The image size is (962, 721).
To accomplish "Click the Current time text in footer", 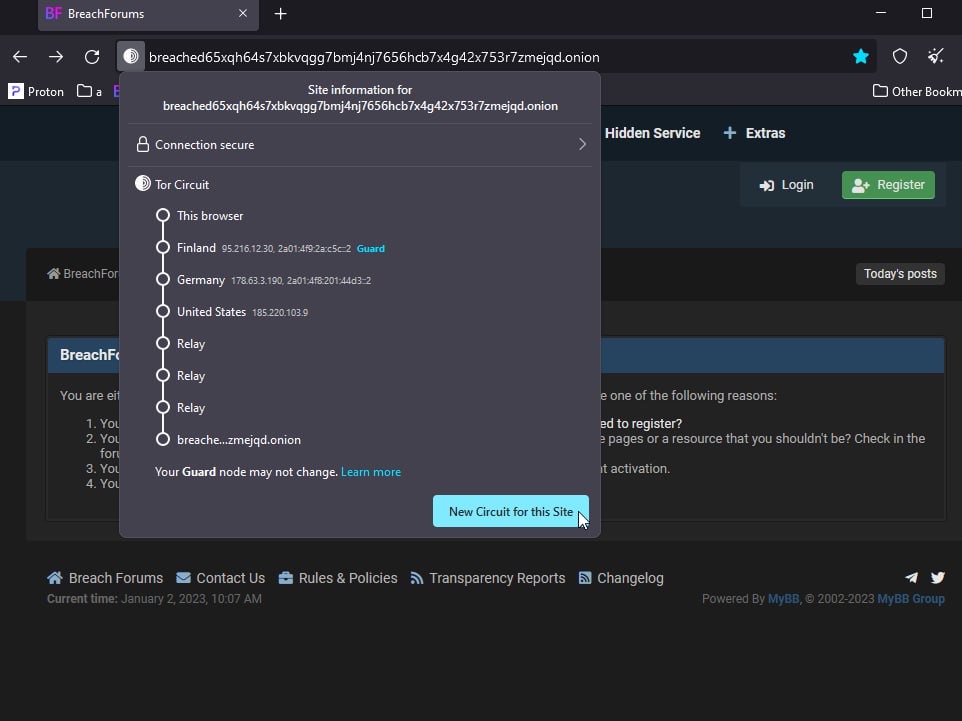I will [x=154, y=599].
